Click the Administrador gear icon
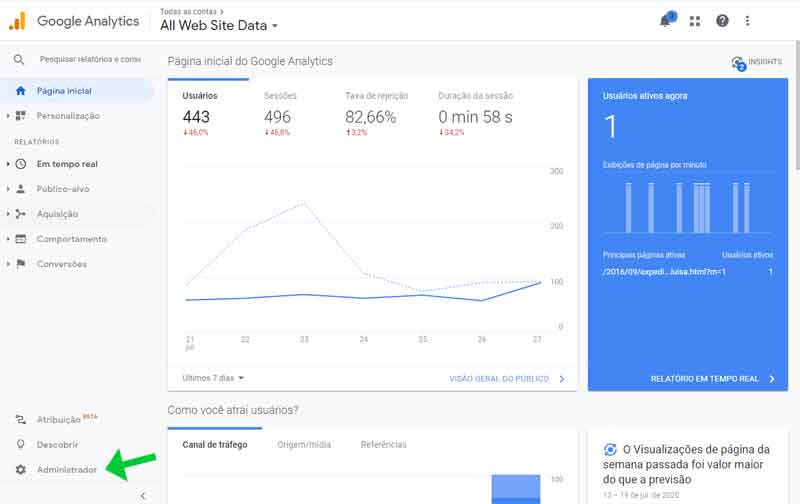800x504 pixels. (20, 469)
